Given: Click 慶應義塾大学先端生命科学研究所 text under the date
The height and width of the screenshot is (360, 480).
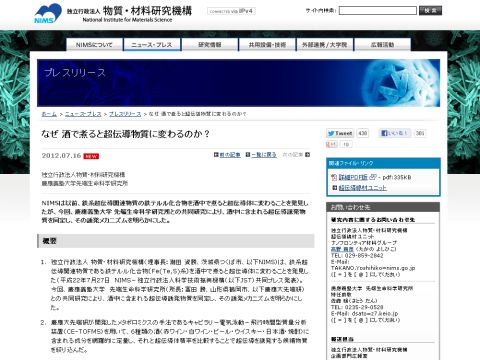Looking at the screenshot, I should click(85, 183).
